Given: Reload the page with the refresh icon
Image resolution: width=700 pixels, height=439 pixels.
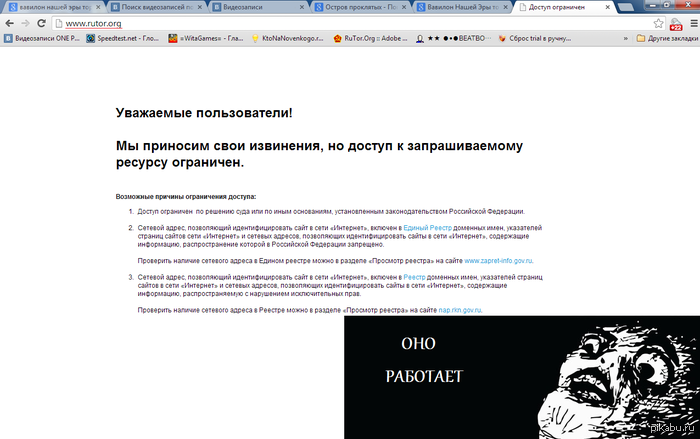Looking at the screenshot, I should point(42,23).
